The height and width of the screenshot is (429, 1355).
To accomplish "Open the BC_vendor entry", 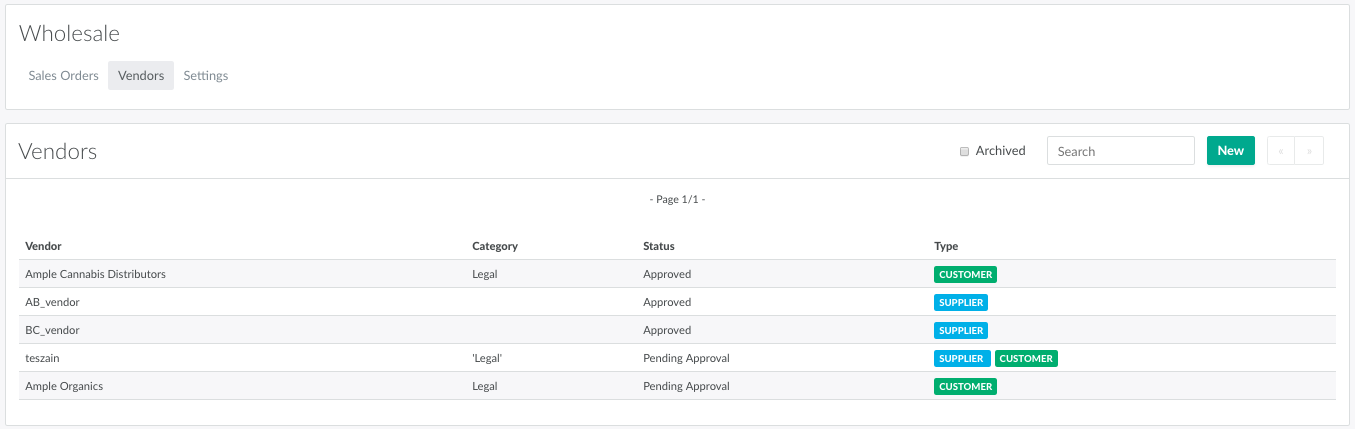I will 52,330.
